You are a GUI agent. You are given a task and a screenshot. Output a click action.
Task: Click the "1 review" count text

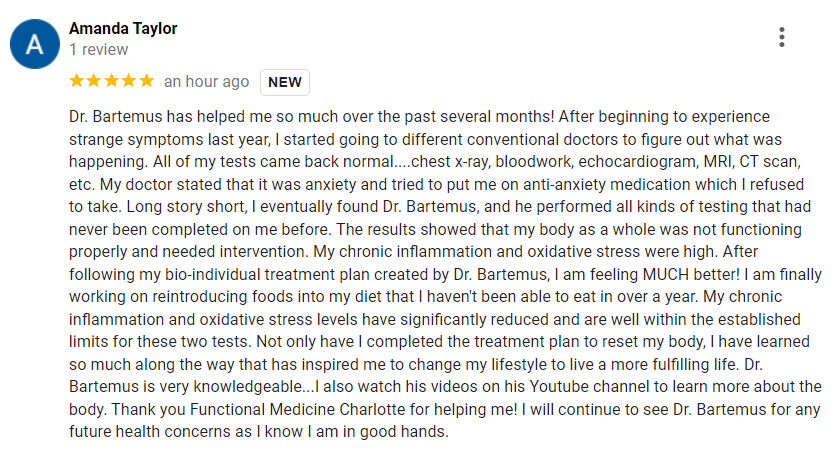click(98, 50)
